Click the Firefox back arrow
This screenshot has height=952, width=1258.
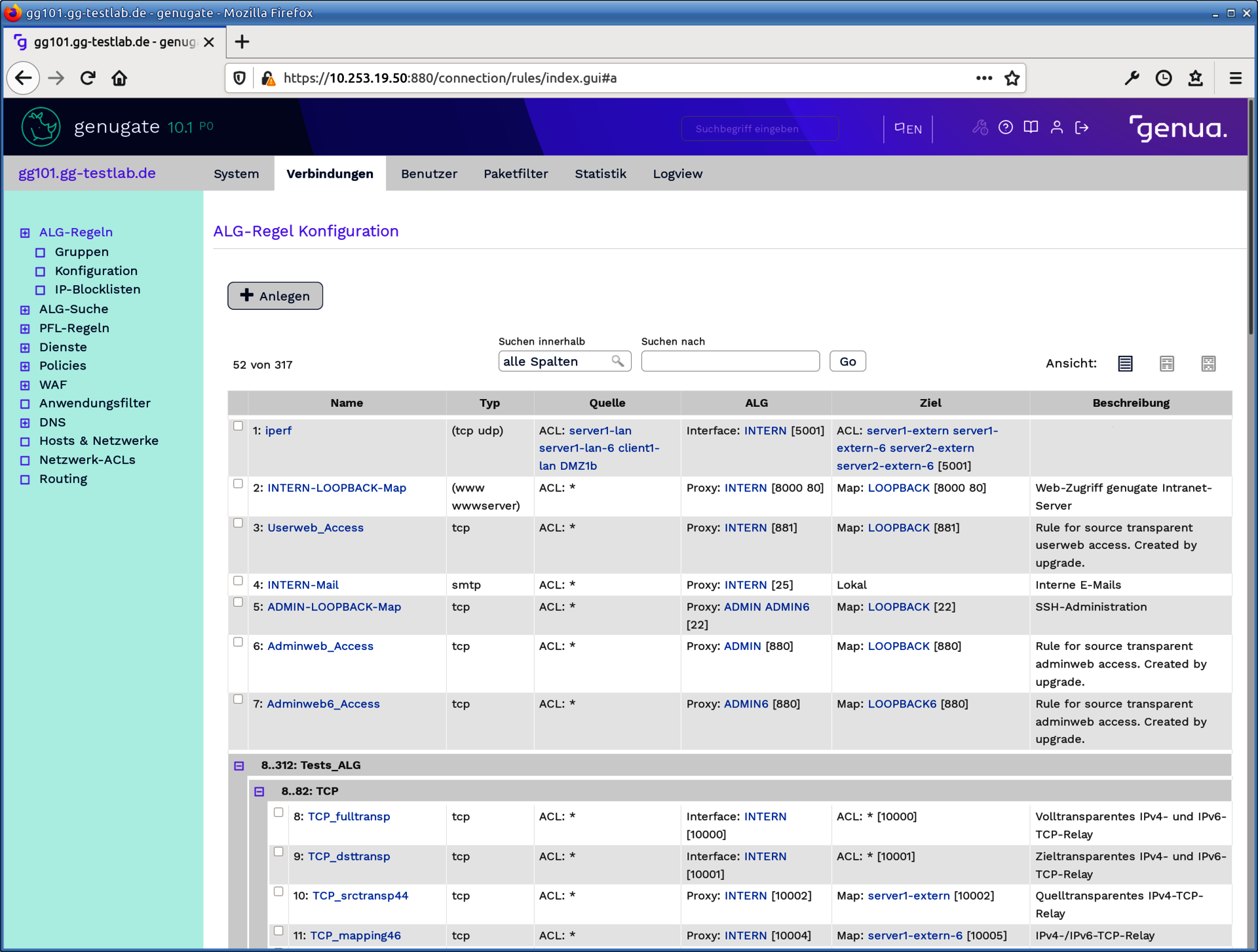24,78
